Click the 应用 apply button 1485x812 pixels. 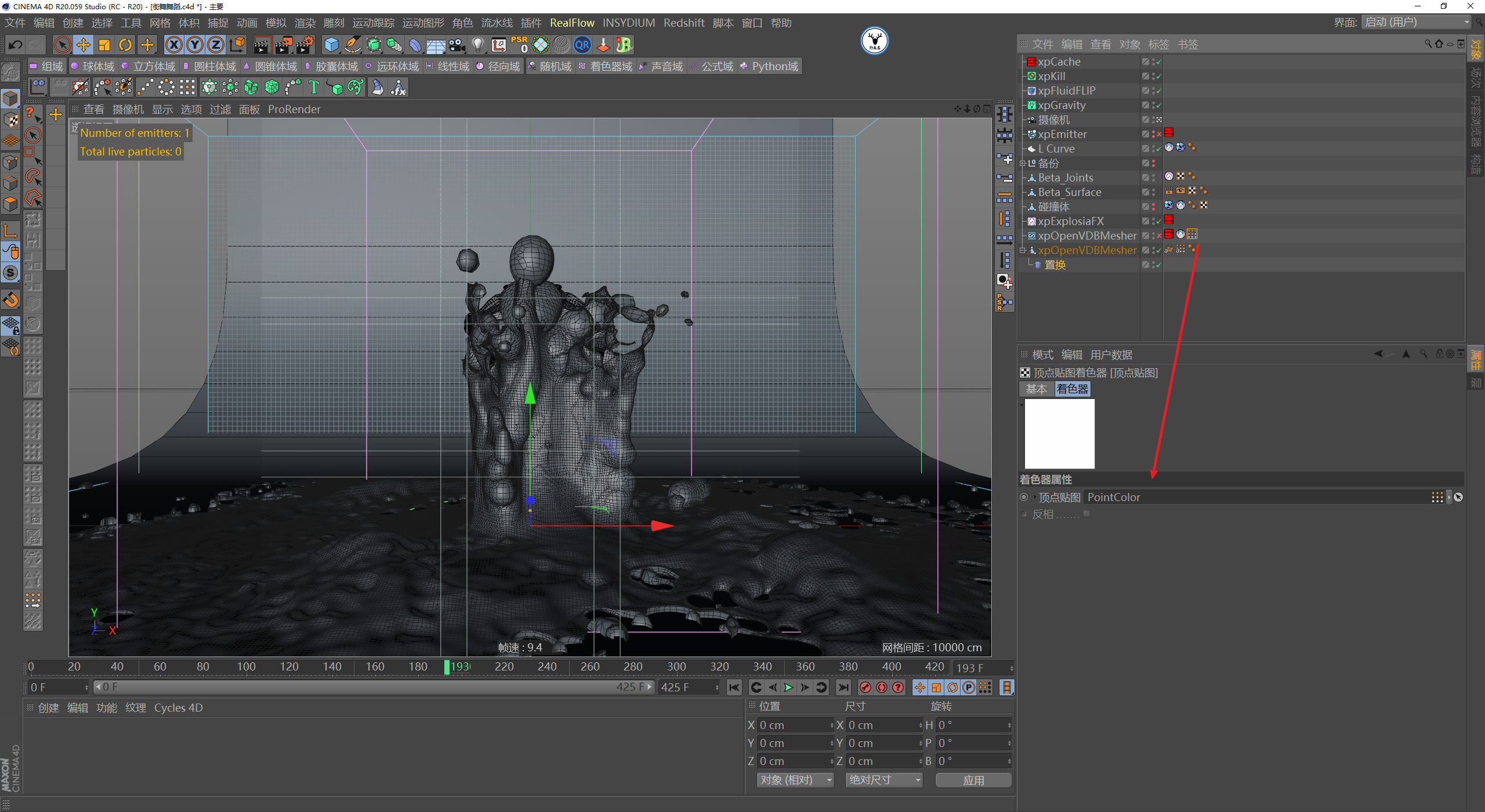(x=973, y=780)
